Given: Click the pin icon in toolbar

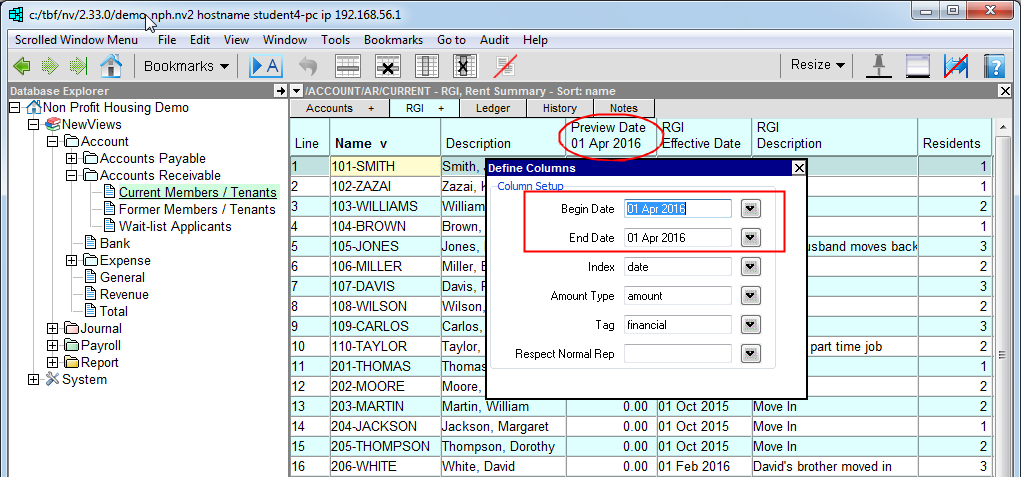Looking at the screenshot, I should click(879, 65).
